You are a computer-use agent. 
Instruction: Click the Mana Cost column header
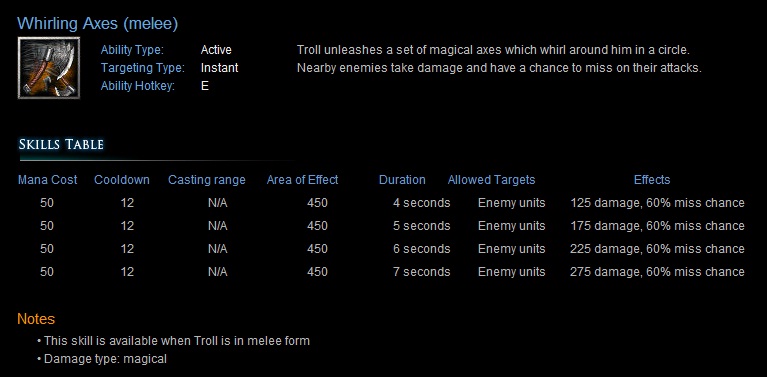[x=47, y=180]
